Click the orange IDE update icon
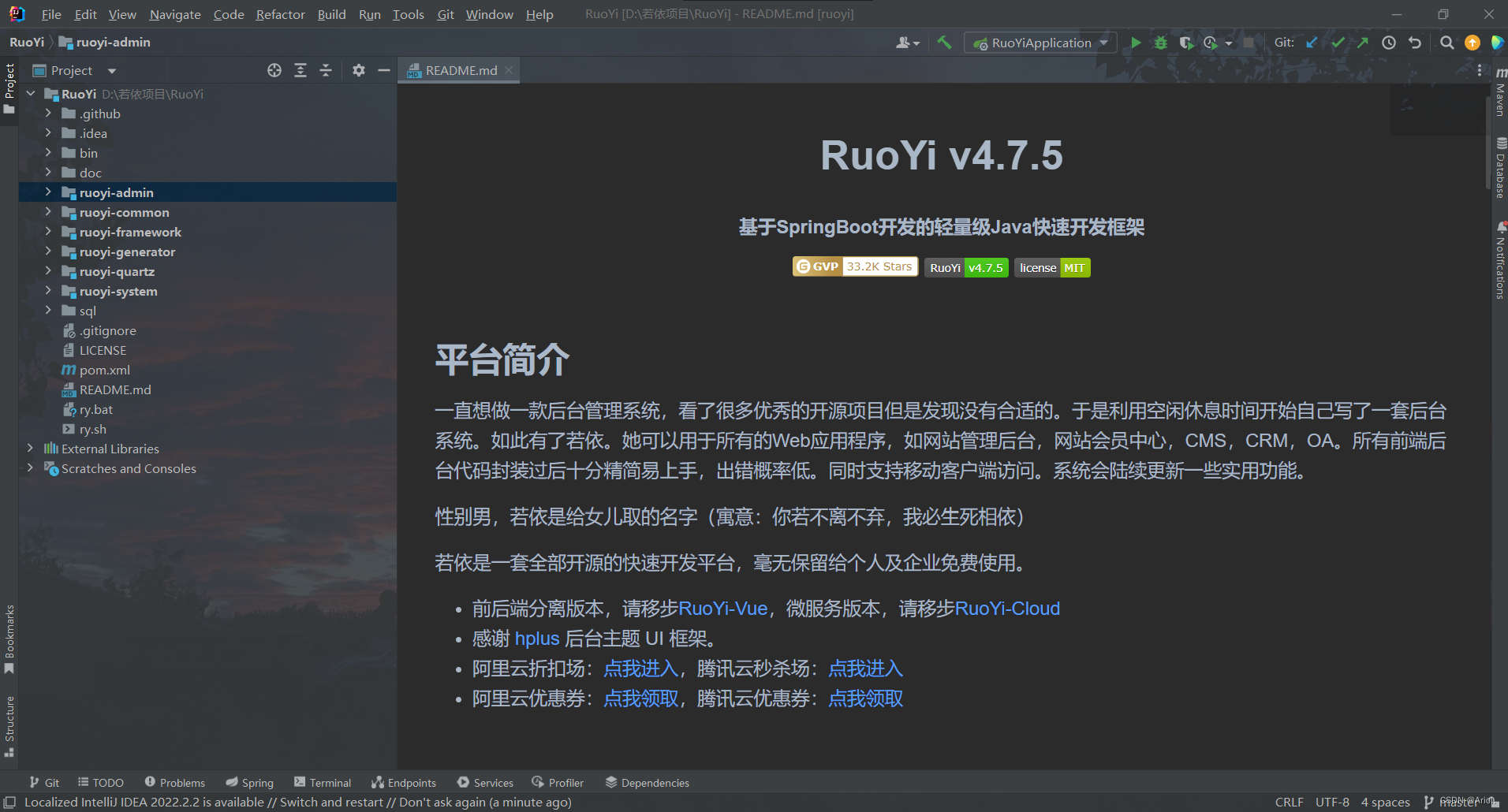 coord(1473,43)
